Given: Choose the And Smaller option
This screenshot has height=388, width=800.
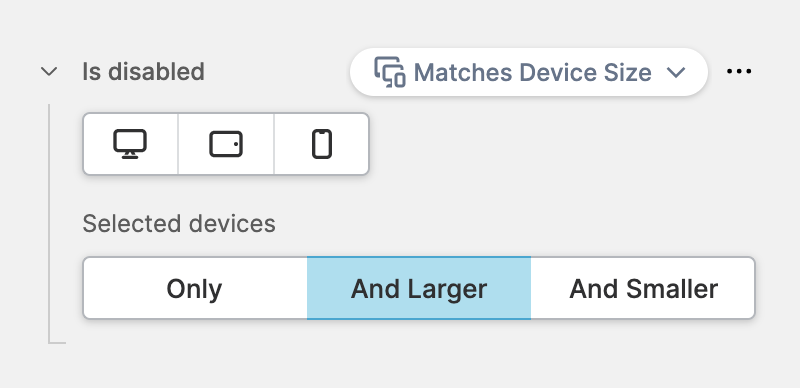Looking at the screenshot, I should (x=643, y=288).
